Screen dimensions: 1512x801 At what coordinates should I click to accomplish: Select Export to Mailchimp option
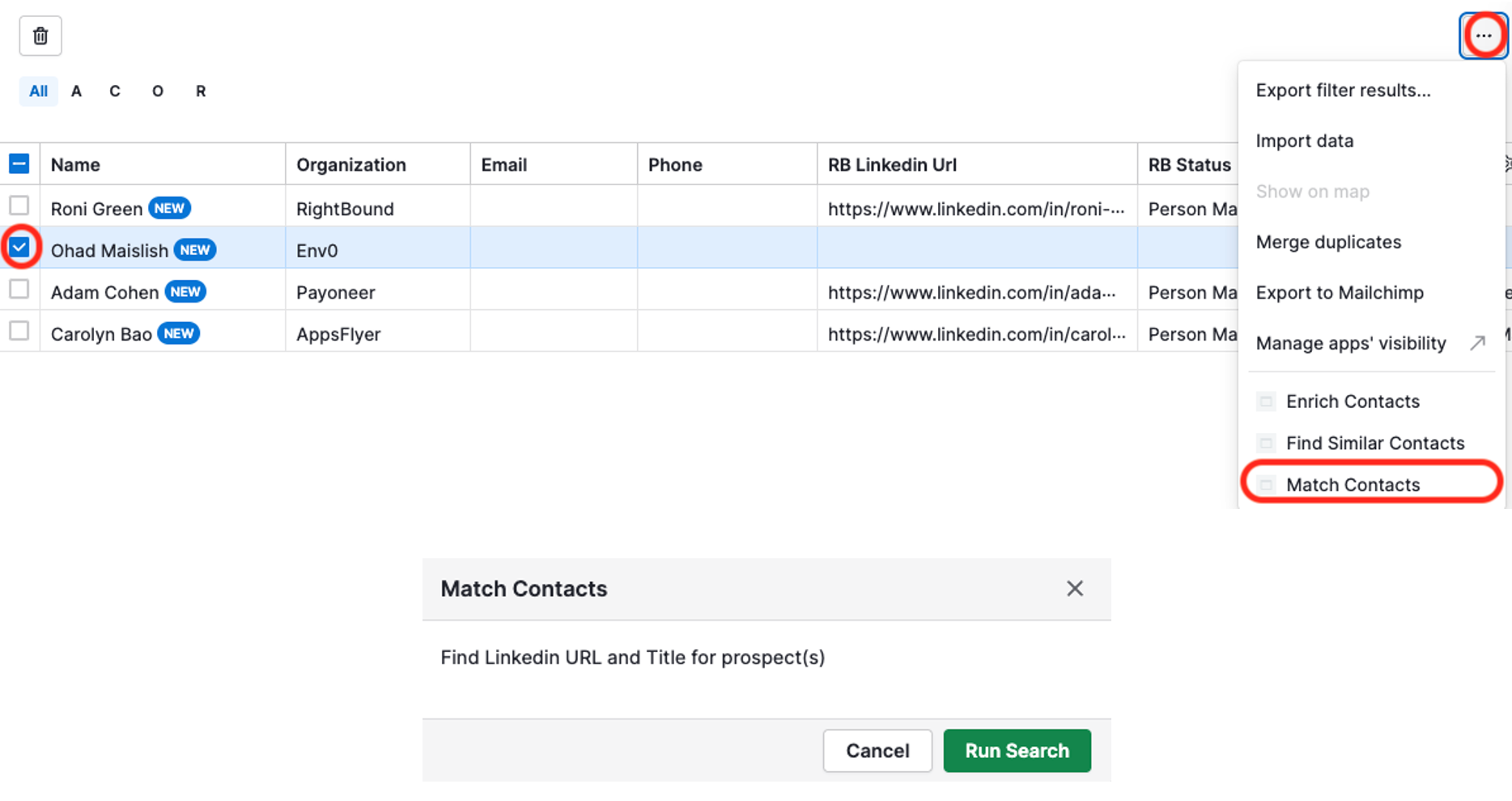(1340, 293)
